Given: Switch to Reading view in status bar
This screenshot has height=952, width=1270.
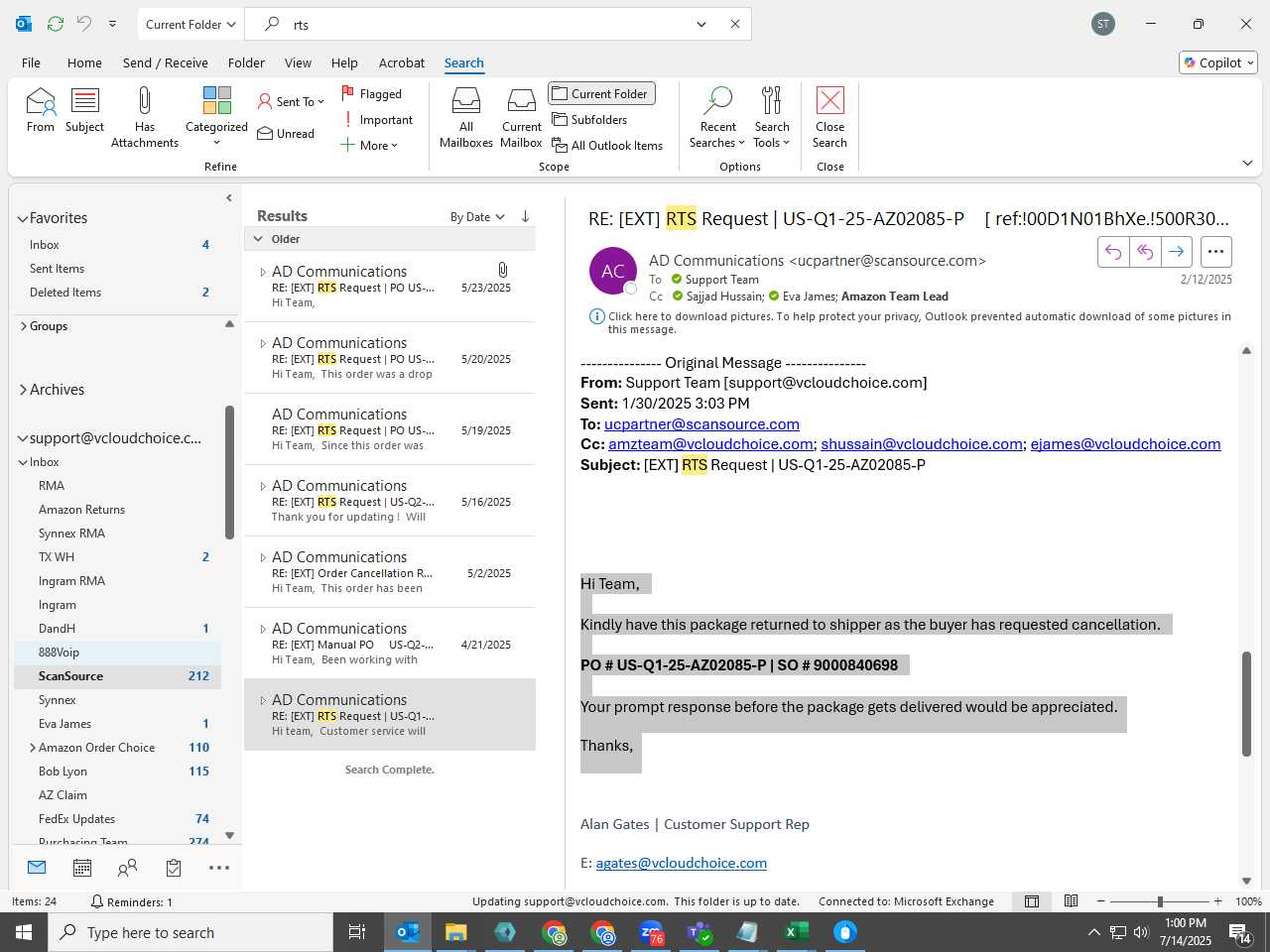Looking at the screenshot, I should [x=1072, y=901].
